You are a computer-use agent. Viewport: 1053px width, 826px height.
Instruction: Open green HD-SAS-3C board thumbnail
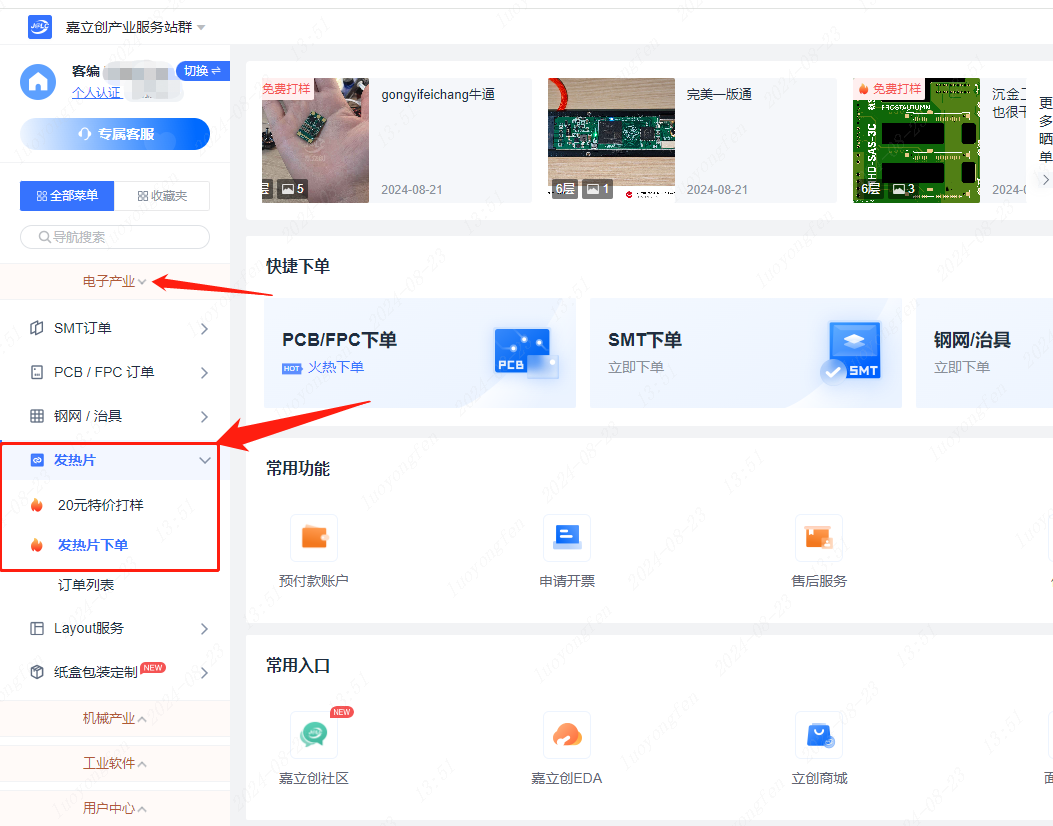point(916,140)
